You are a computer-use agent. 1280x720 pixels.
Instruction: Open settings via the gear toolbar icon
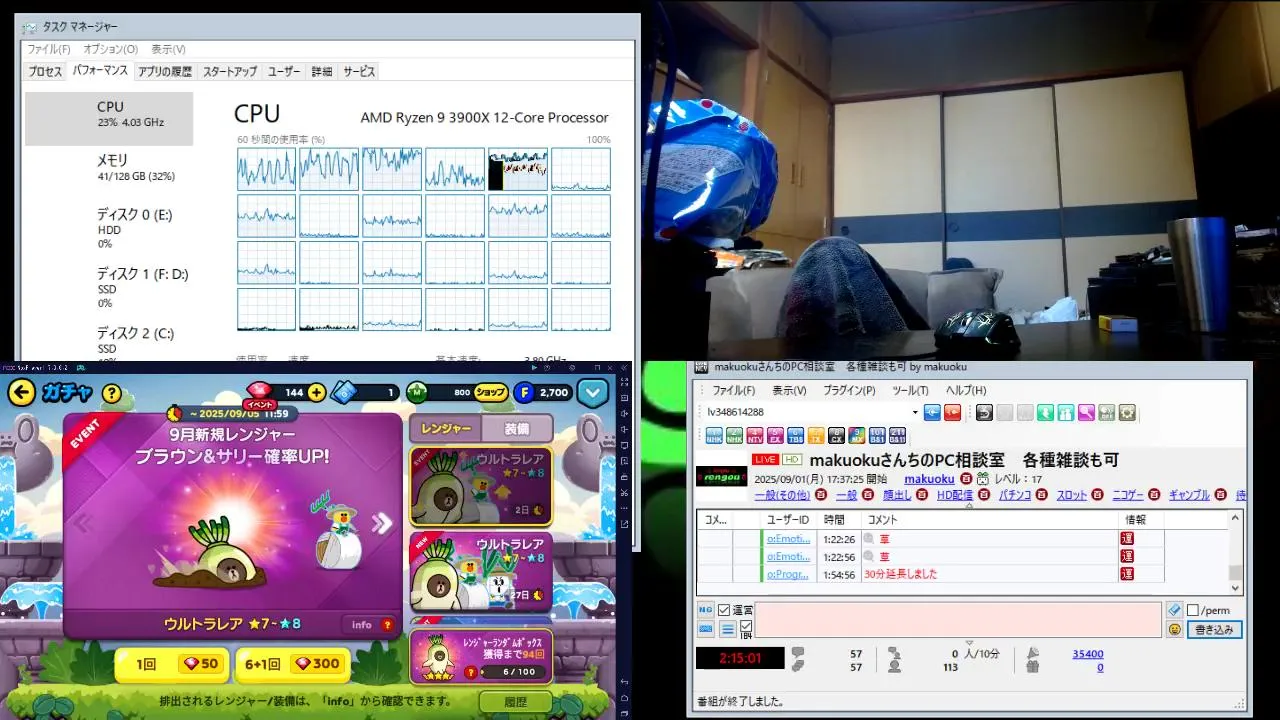[1127, 412]
